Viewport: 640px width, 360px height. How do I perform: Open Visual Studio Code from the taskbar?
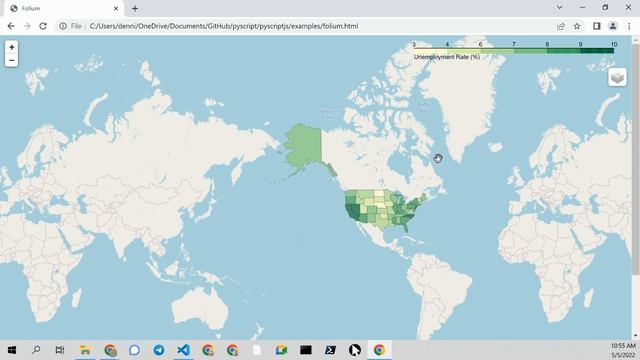[183, 350]
